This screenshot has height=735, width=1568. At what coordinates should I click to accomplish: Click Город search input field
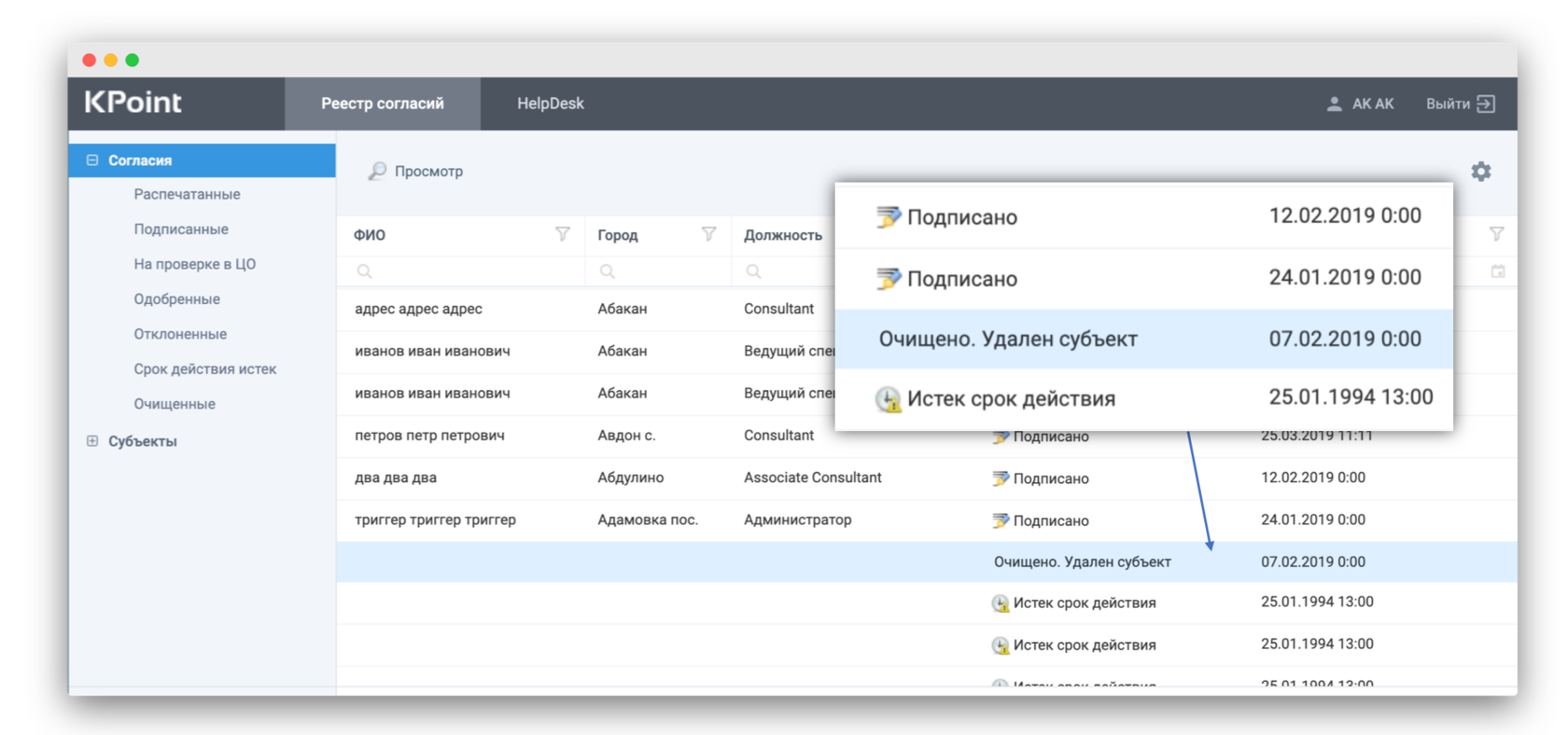pyautogui.click(x=659, y=271)
